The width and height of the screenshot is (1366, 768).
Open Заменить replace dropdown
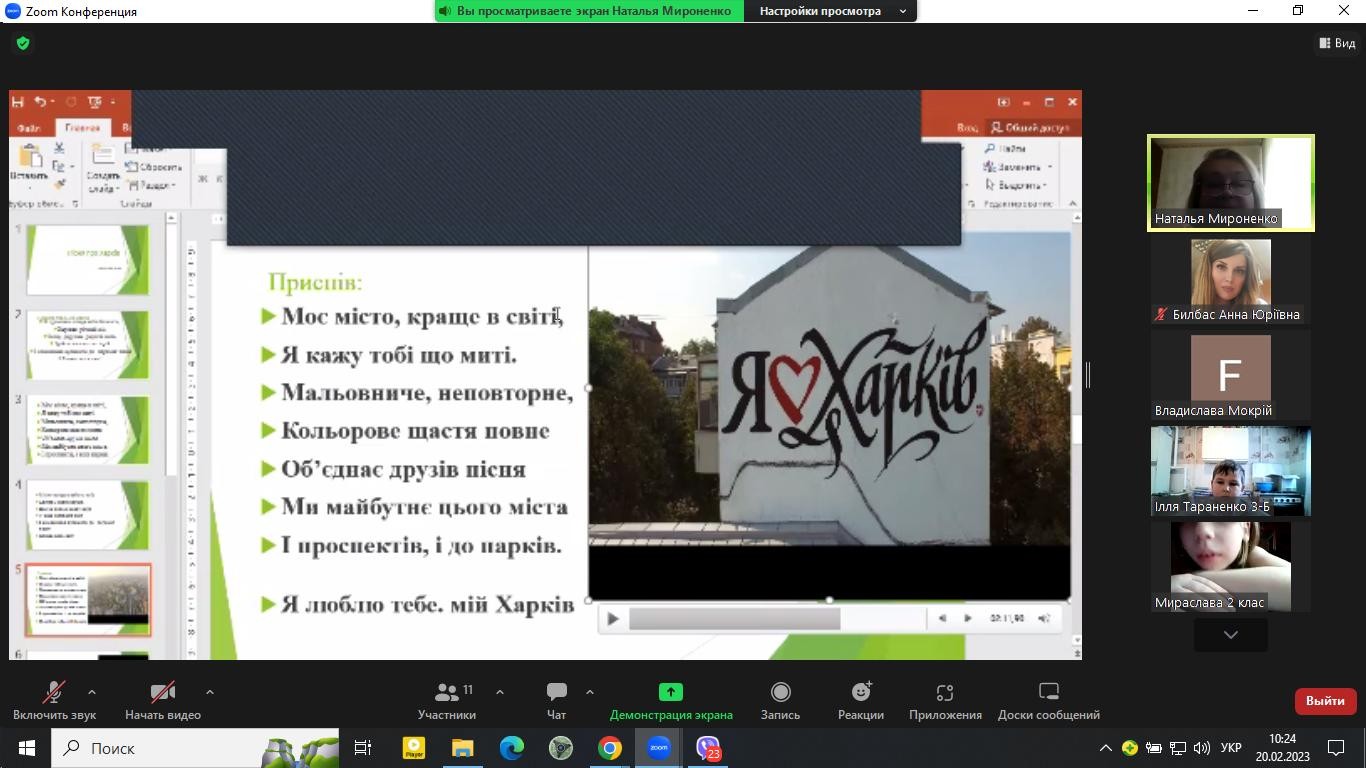tap(1017, 167)
